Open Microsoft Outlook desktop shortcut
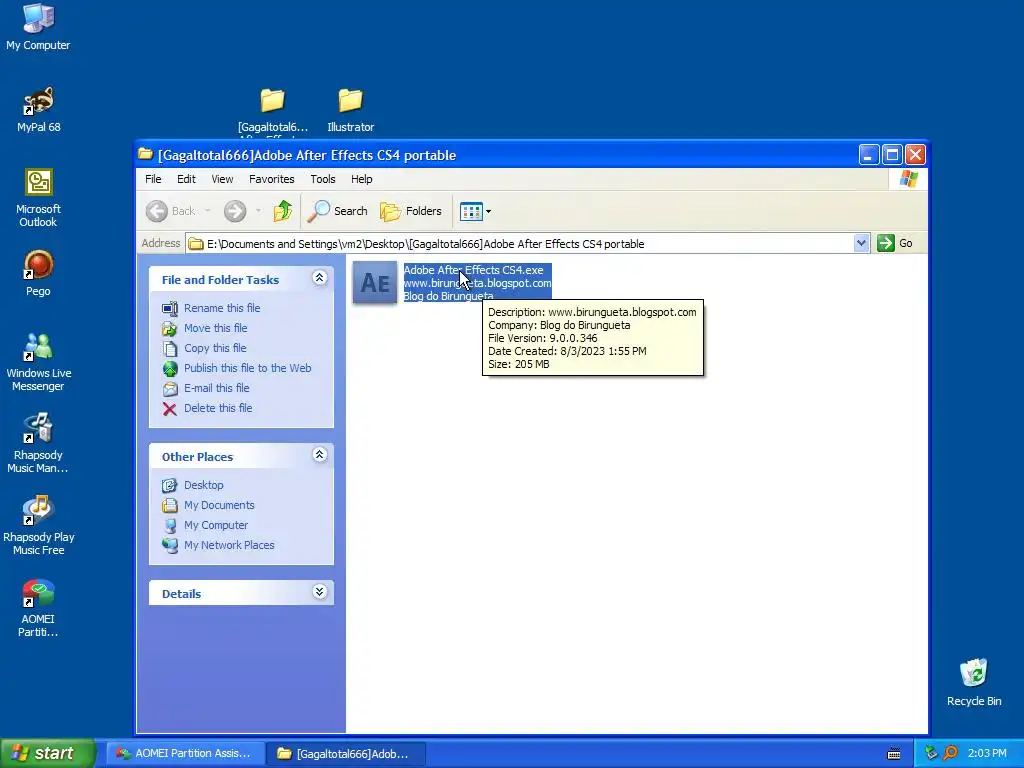This screenshot has width=1024, height=768. pyautogui.click(x=38, y=197)
